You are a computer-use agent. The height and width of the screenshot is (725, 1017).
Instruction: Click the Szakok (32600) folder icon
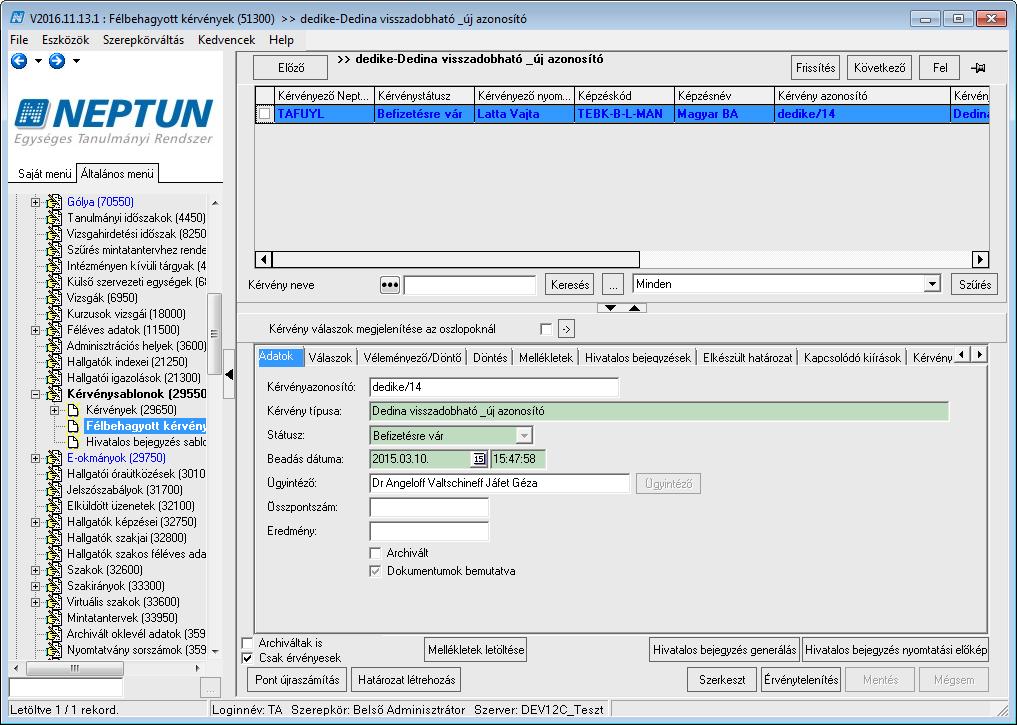[x=54, y=570]
